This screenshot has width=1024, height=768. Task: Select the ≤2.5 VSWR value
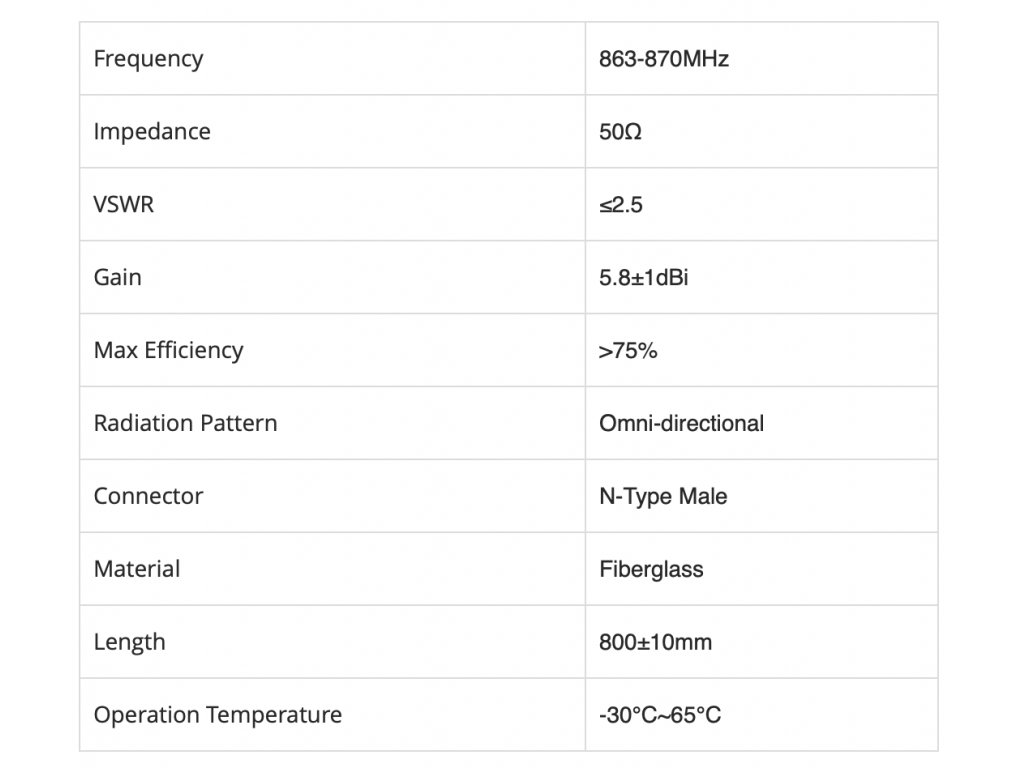[621, 205]
